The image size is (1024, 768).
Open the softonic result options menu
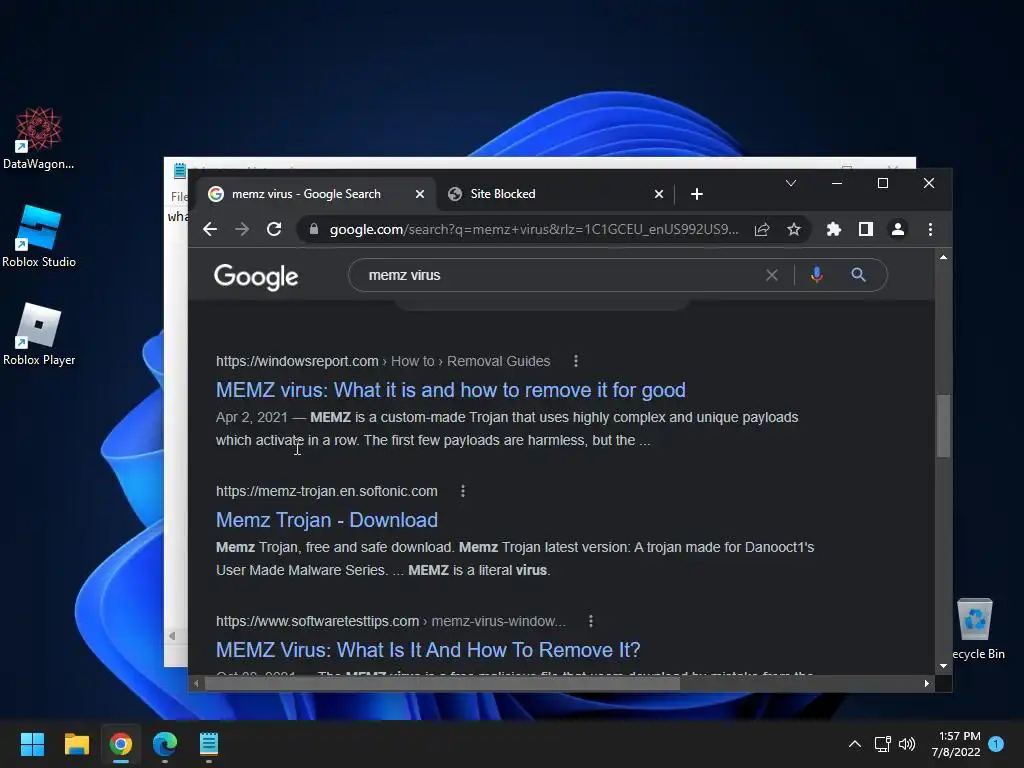pos(463,491)
